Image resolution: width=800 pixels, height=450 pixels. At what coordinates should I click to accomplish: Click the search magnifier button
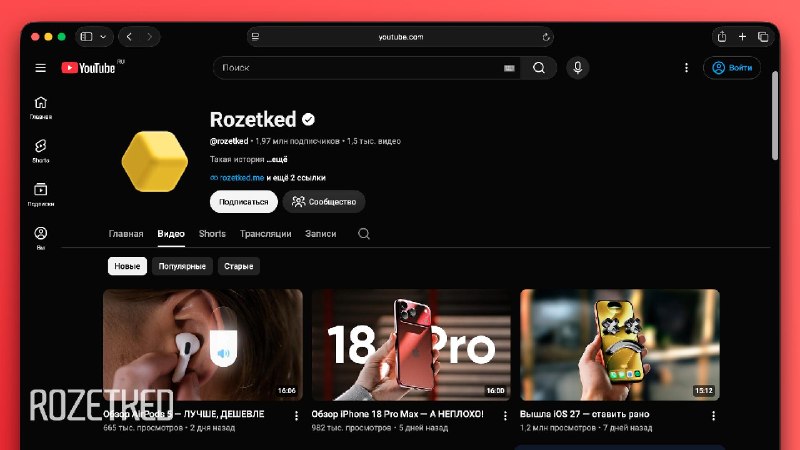539,68
